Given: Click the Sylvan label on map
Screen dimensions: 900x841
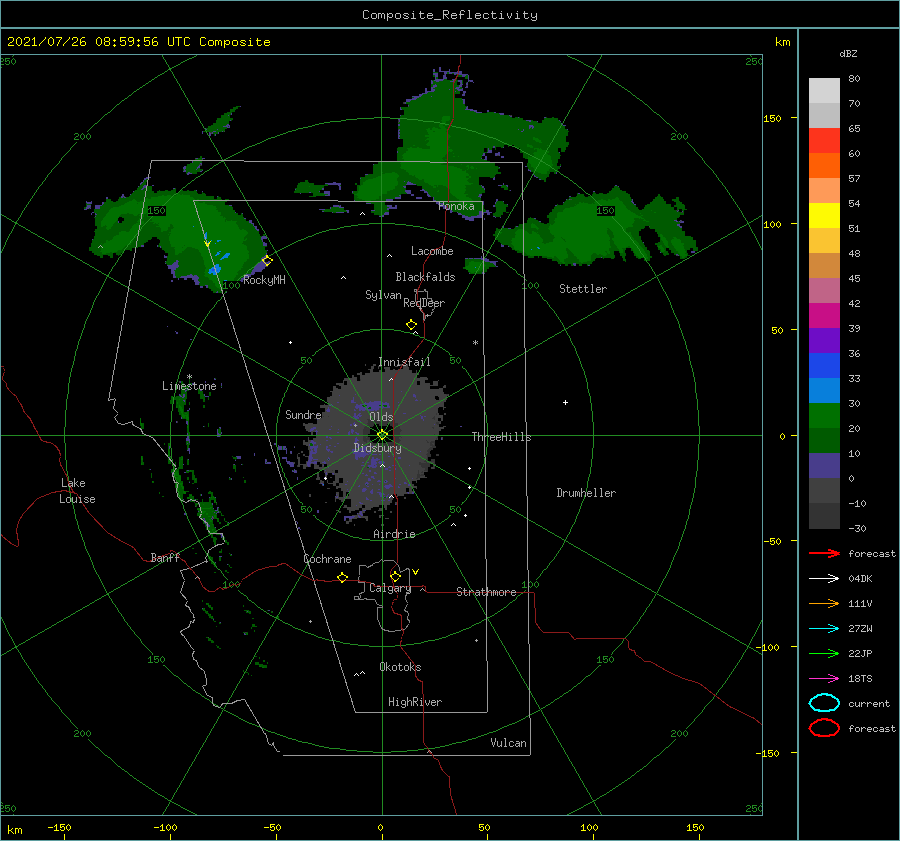Looking at the screenshot, I should click(383, 295).
